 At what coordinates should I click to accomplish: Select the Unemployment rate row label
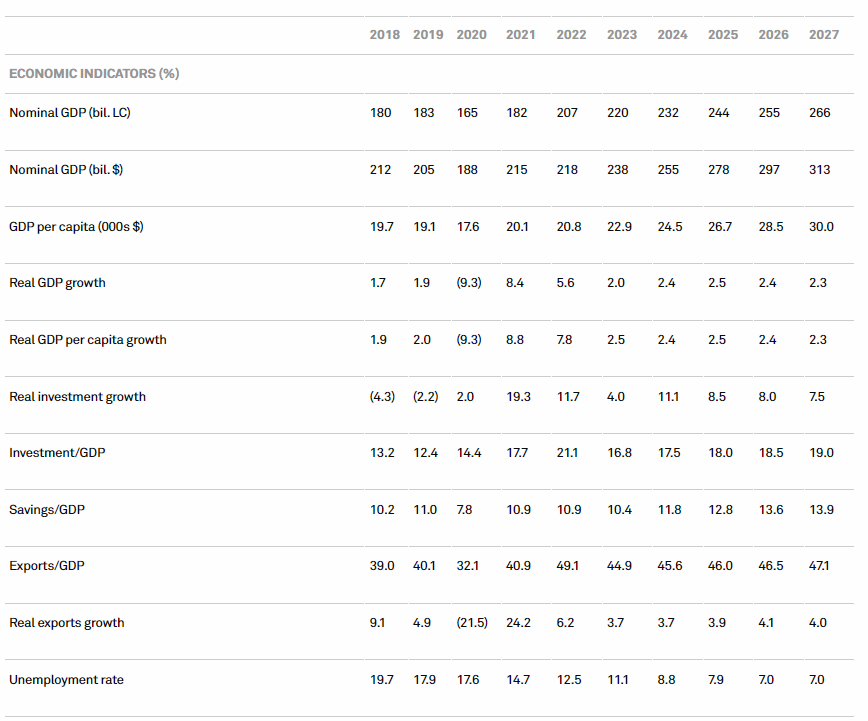[66, 680]
